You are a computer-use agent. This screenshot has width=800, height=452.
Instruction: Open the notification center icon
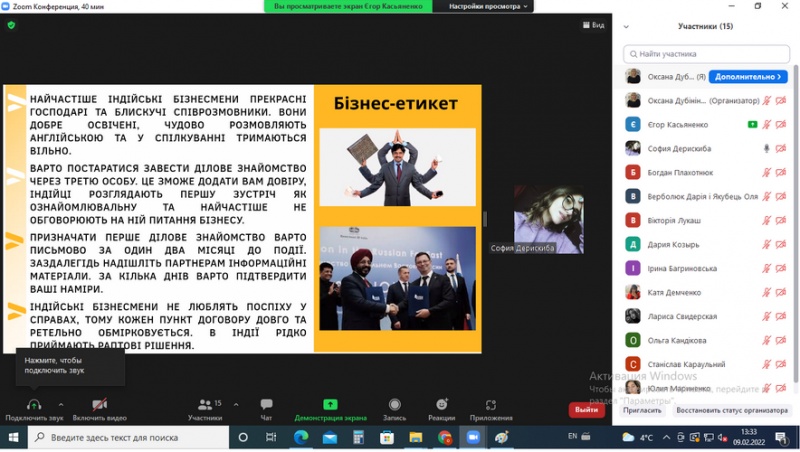(782, 438)
